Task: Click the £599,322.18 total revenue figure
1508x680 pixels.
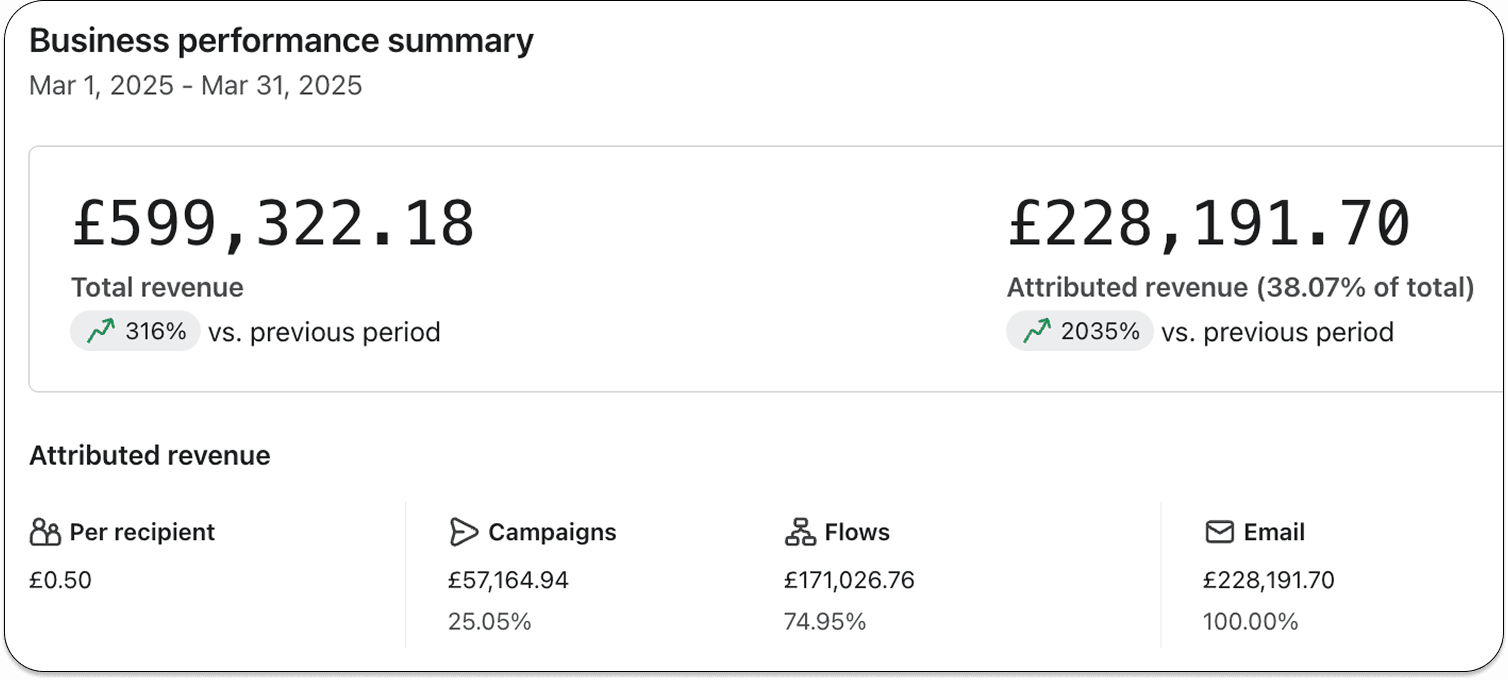Action: [273, 224]
